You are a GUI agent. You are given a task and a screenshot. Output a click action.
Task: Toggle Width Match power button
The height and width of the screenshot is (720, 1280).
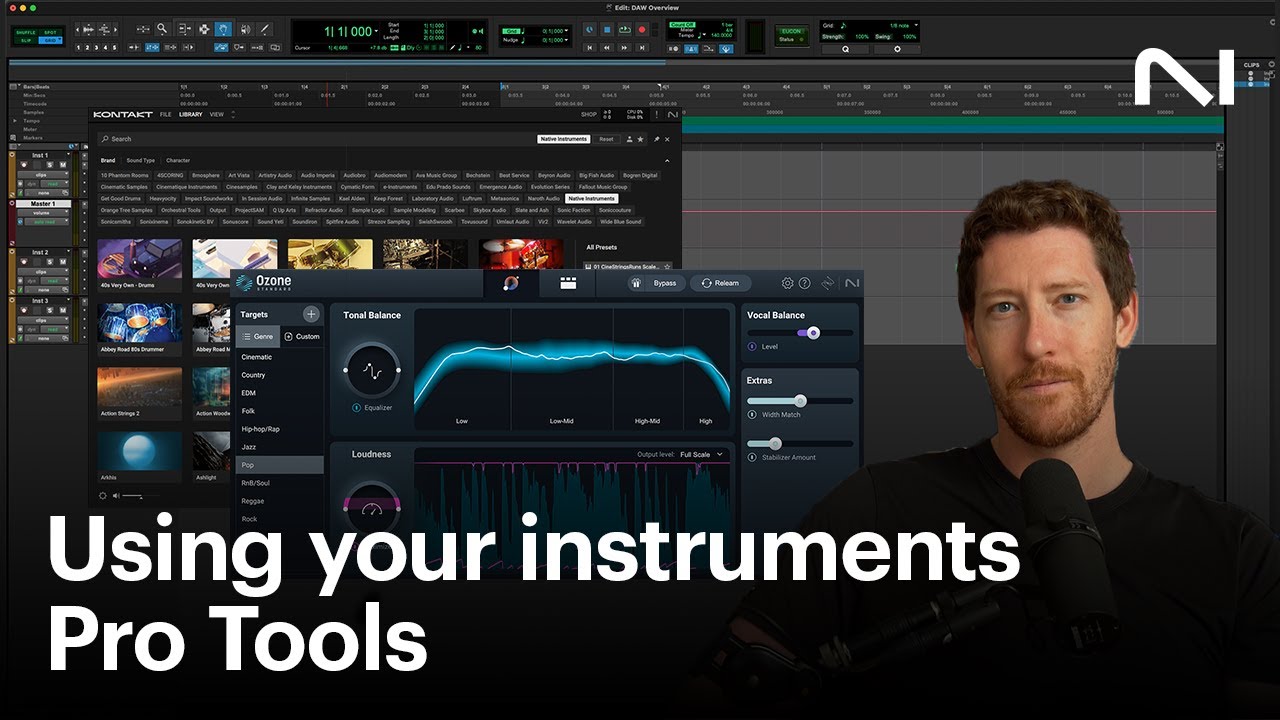point(752,414)
